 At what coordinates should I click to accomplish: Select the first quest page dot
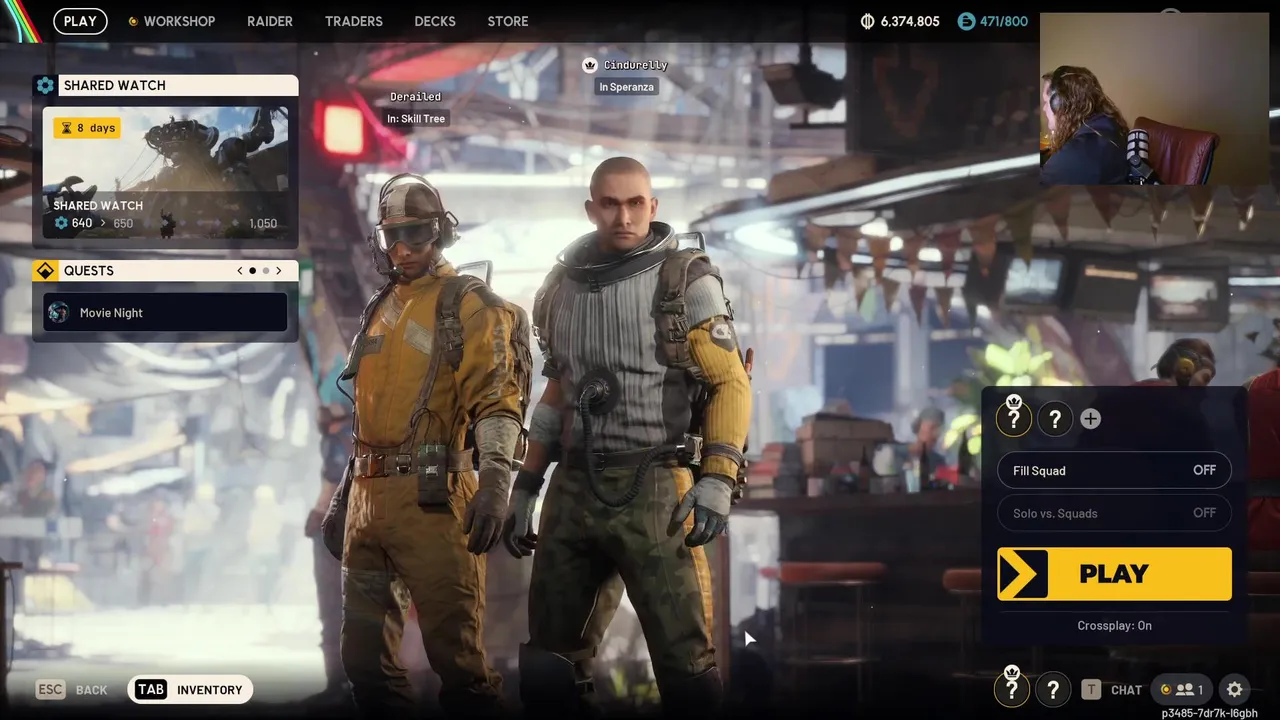[252, 271]
